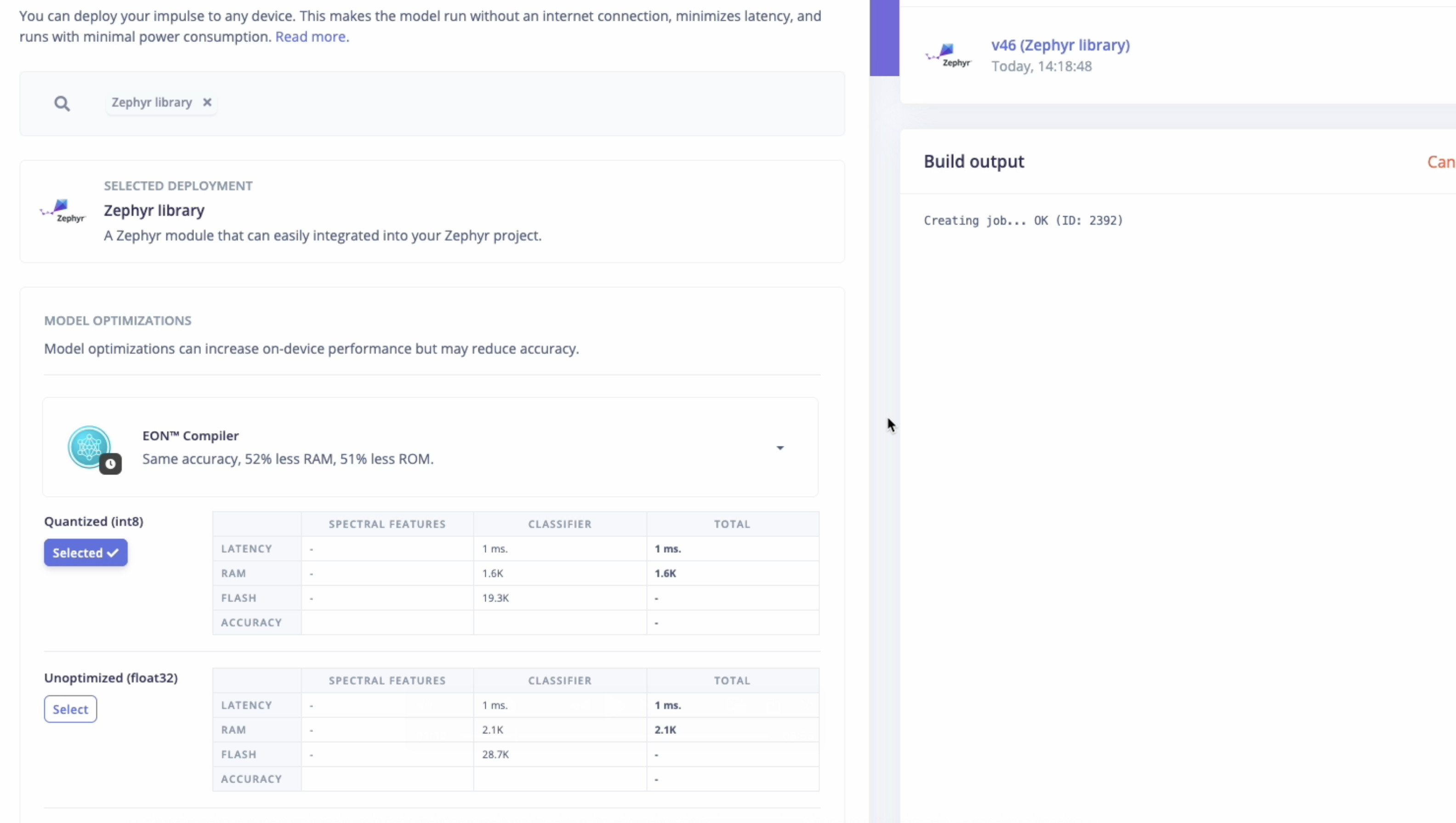Cancel the running build job
This screenshot has width=1456, height=823.
coord(1441,162)
